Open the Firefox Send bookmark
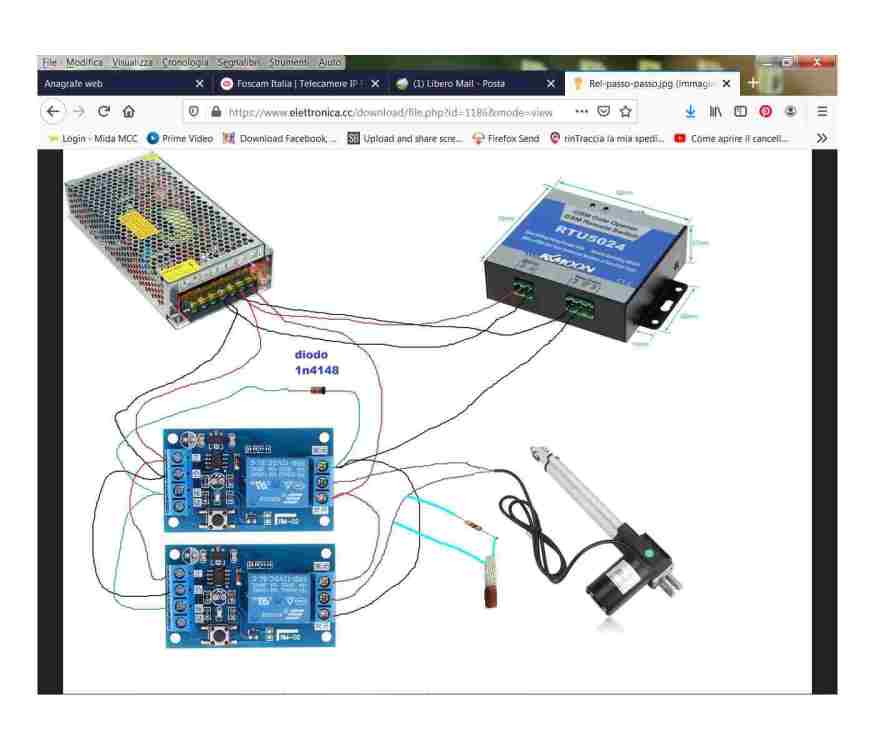The image size is (875, 750). pyautogui.click(x=506, y=138)
